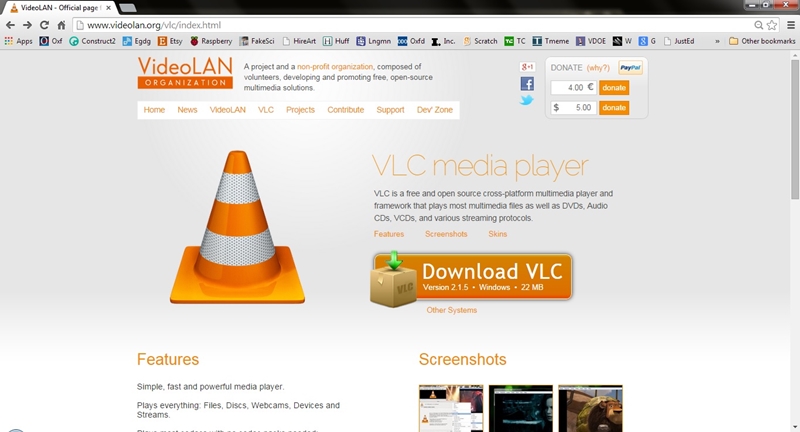Open the Apps bookmark shortcut
Screen dimensions: 800x432
[x=18, y=41]
